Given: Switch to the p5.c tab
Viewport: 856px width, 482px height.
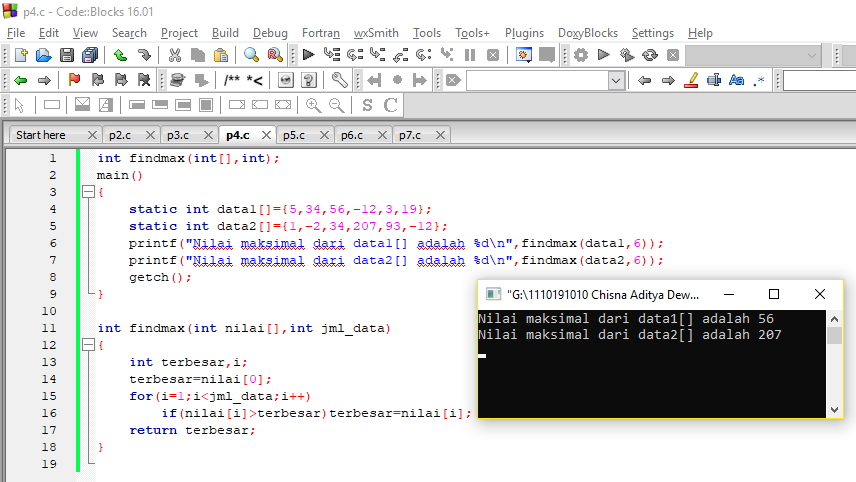Looking at the screenshot, I should [x=294, y=135].
